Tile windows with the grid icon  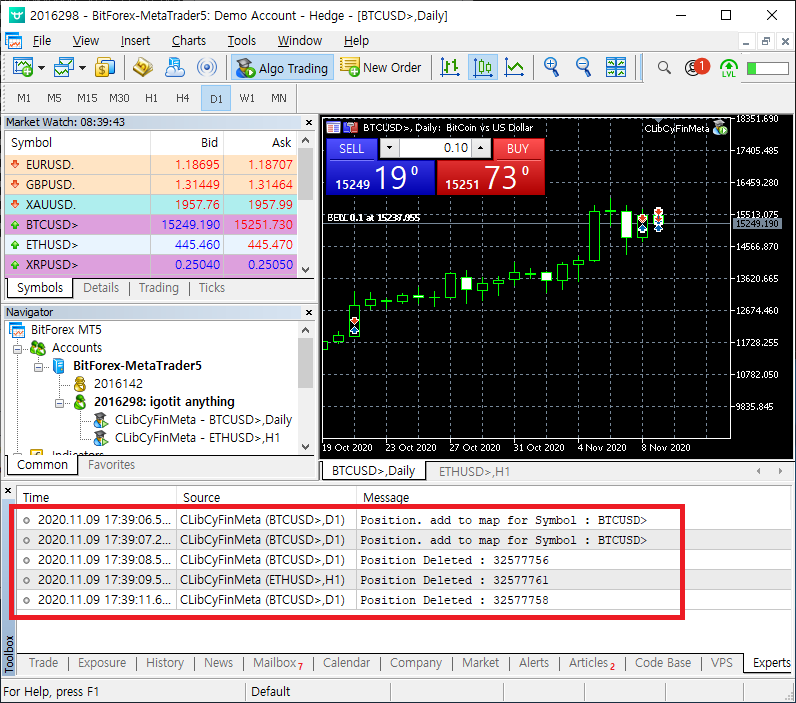tap(616, 68)
